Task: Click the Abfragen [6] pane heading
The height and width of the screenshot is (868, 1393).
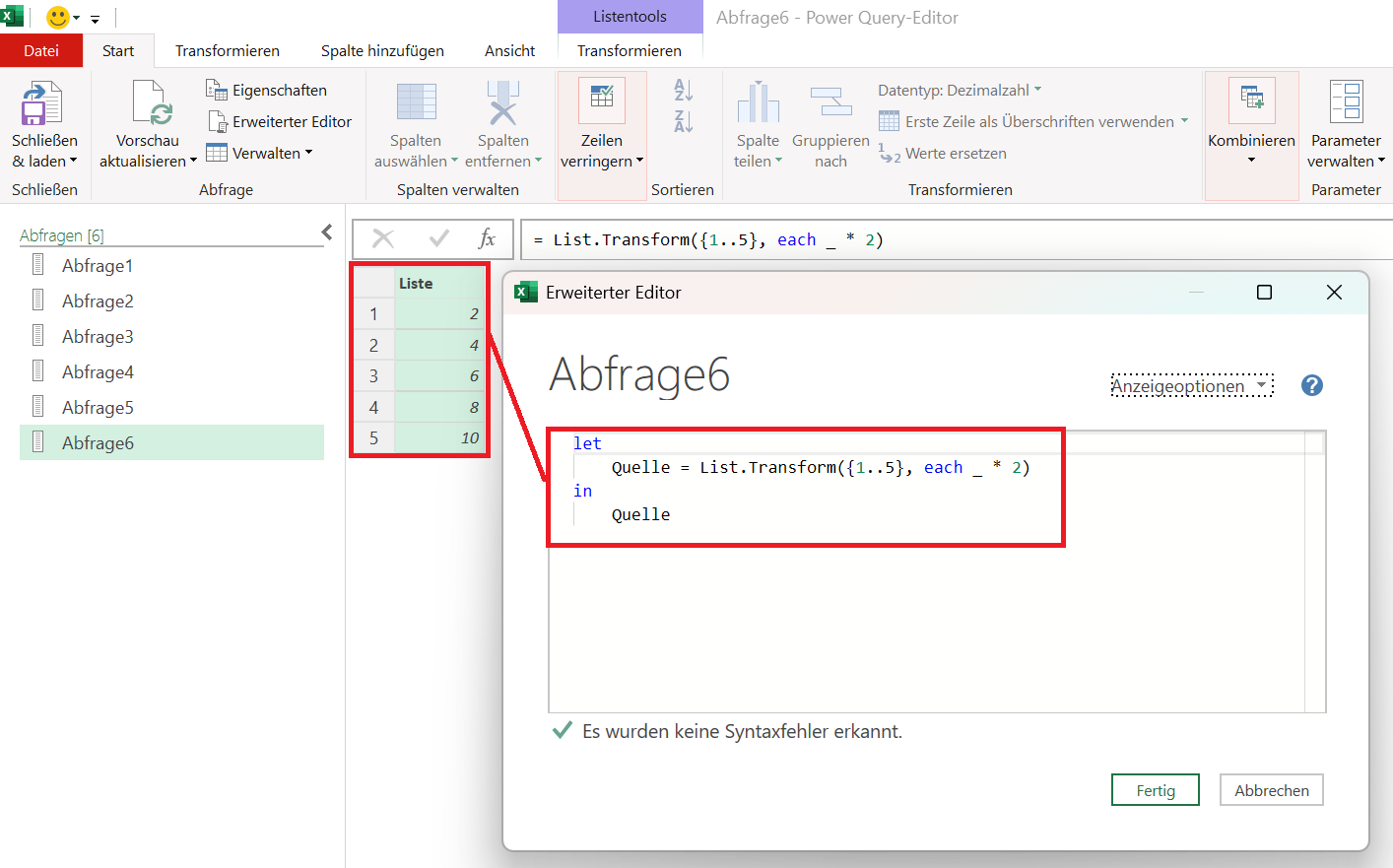Action: pos(61,235)
